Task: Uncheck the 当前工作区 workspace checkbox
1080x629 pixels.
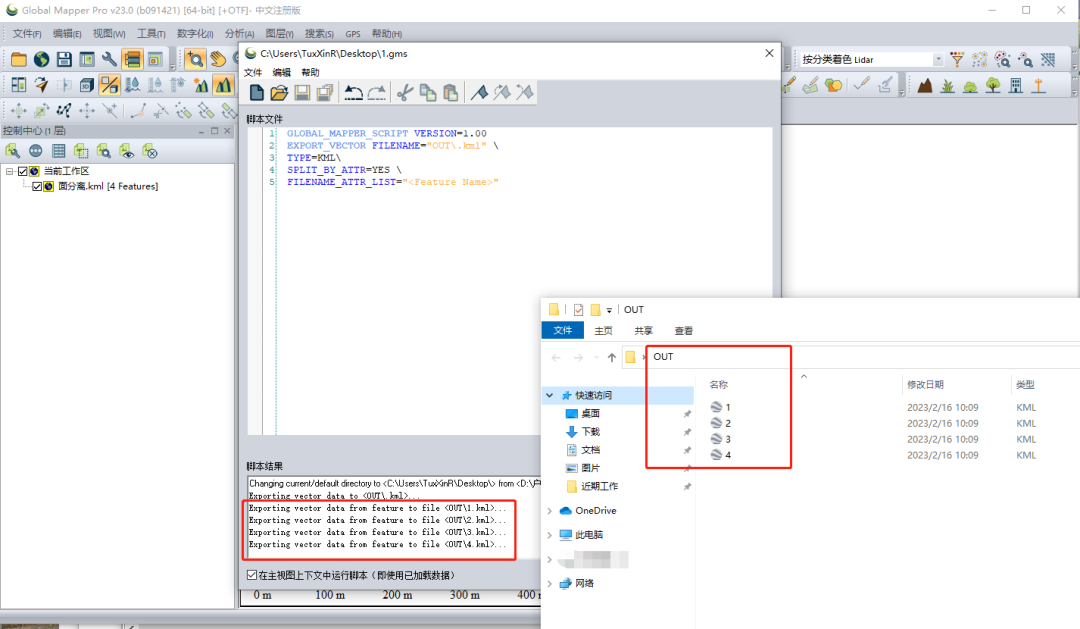Action: pos(23,171)
